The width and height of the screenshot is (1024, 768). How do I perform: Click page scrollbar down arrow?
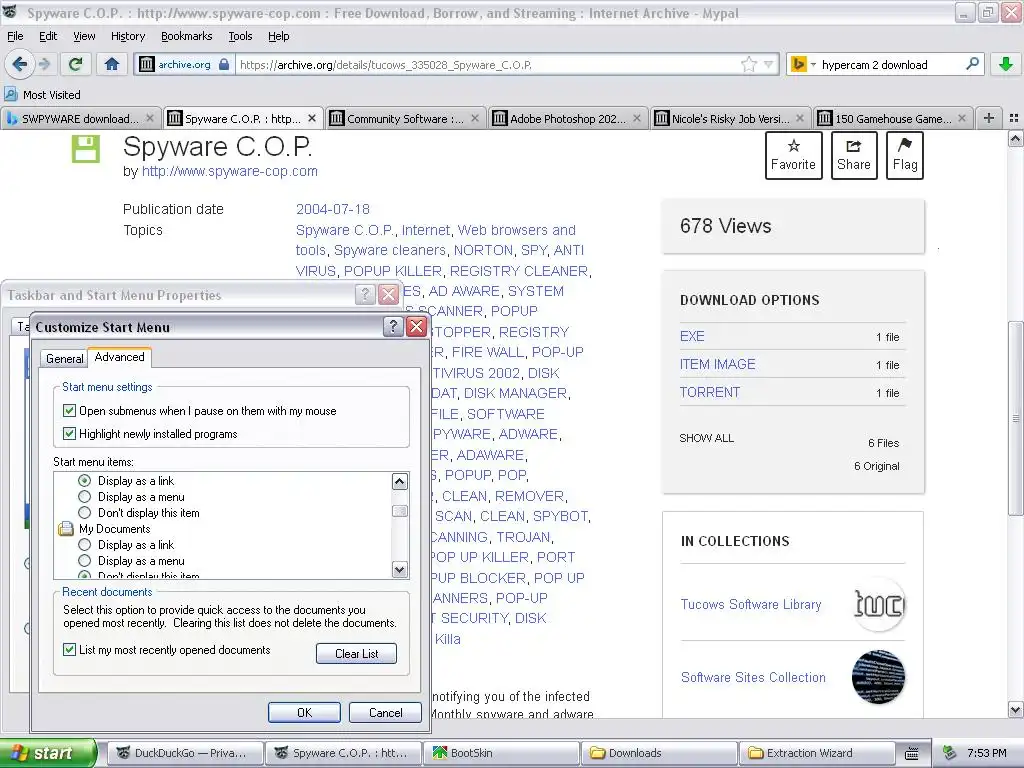point(1015,709)
